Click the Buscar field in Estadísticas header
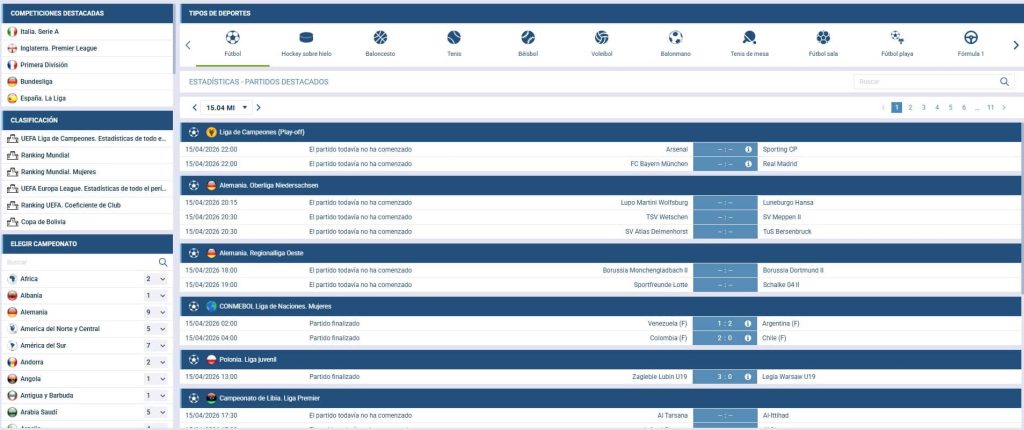 (x=925, y=82)
